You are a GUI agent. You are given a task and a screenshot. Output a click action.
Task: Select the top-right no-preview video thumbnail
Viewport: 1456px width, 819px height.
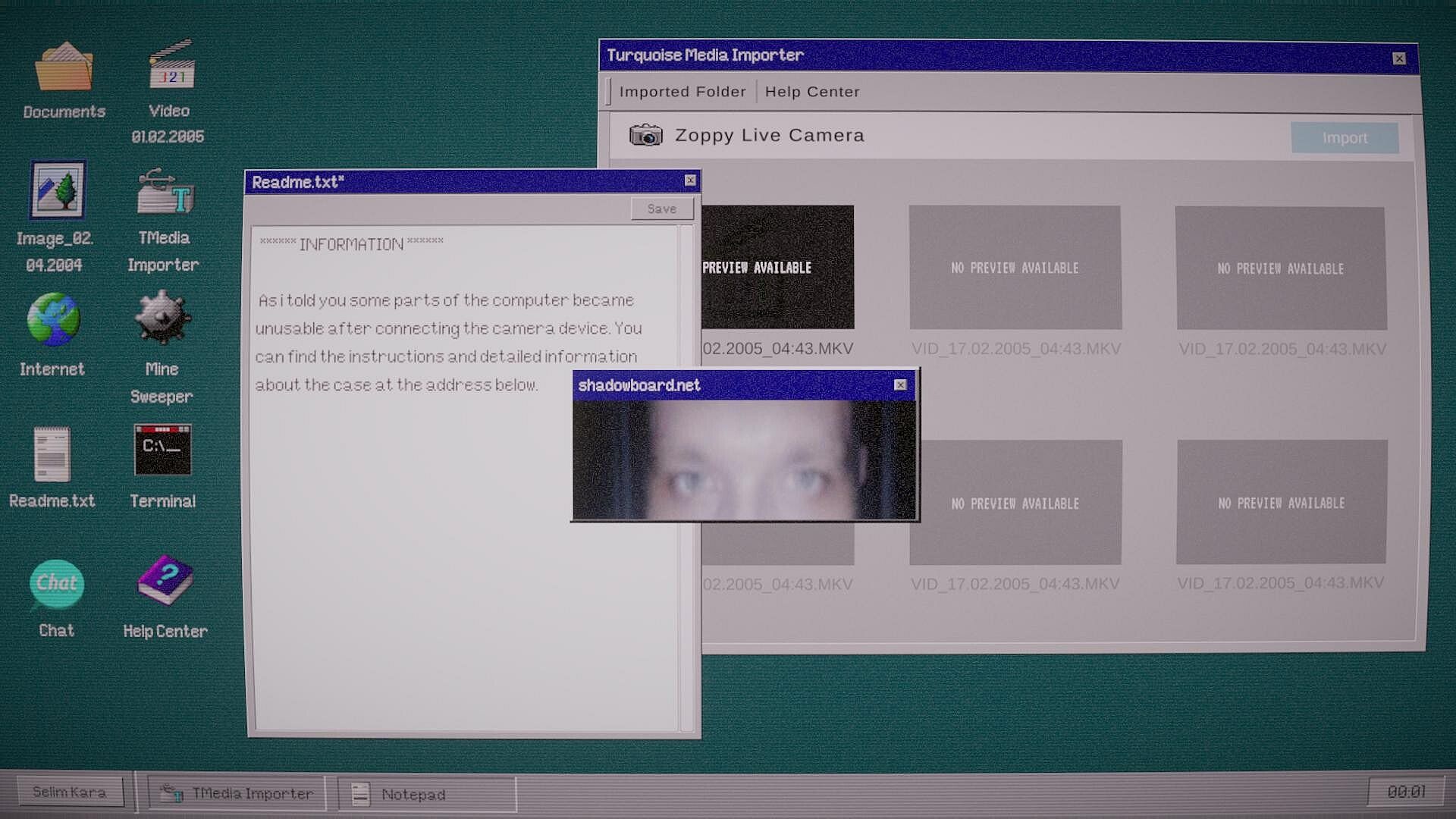tap(1281, 268)
